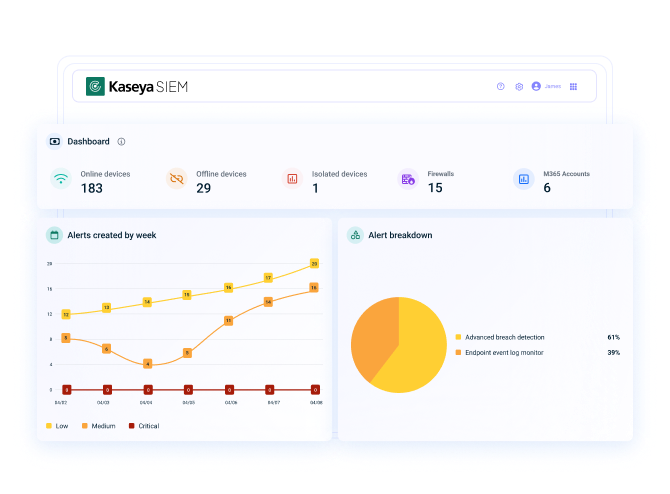Open the help question mark icon
The image size is (670, 494).
click(x=501, y=87)
